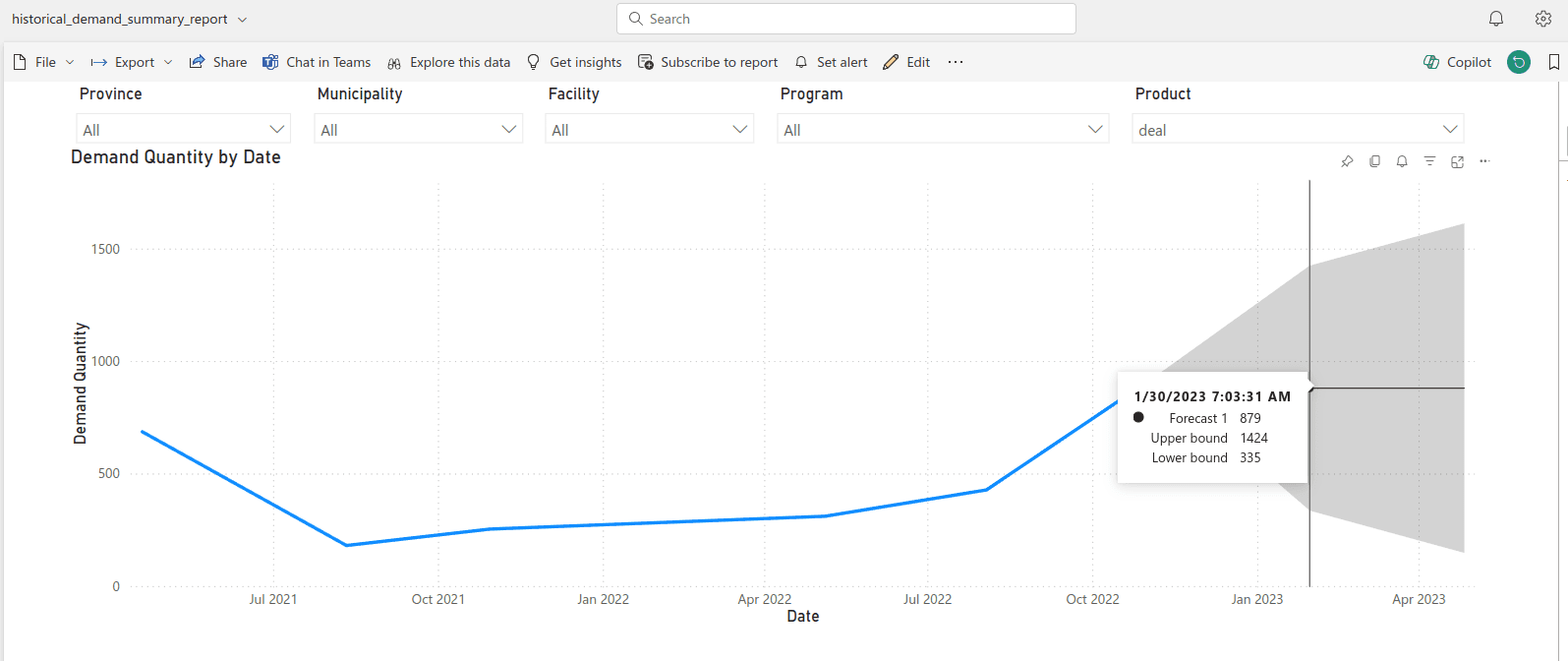
Task: Click Edit to edit the report
Action: (x=906, y=62)
